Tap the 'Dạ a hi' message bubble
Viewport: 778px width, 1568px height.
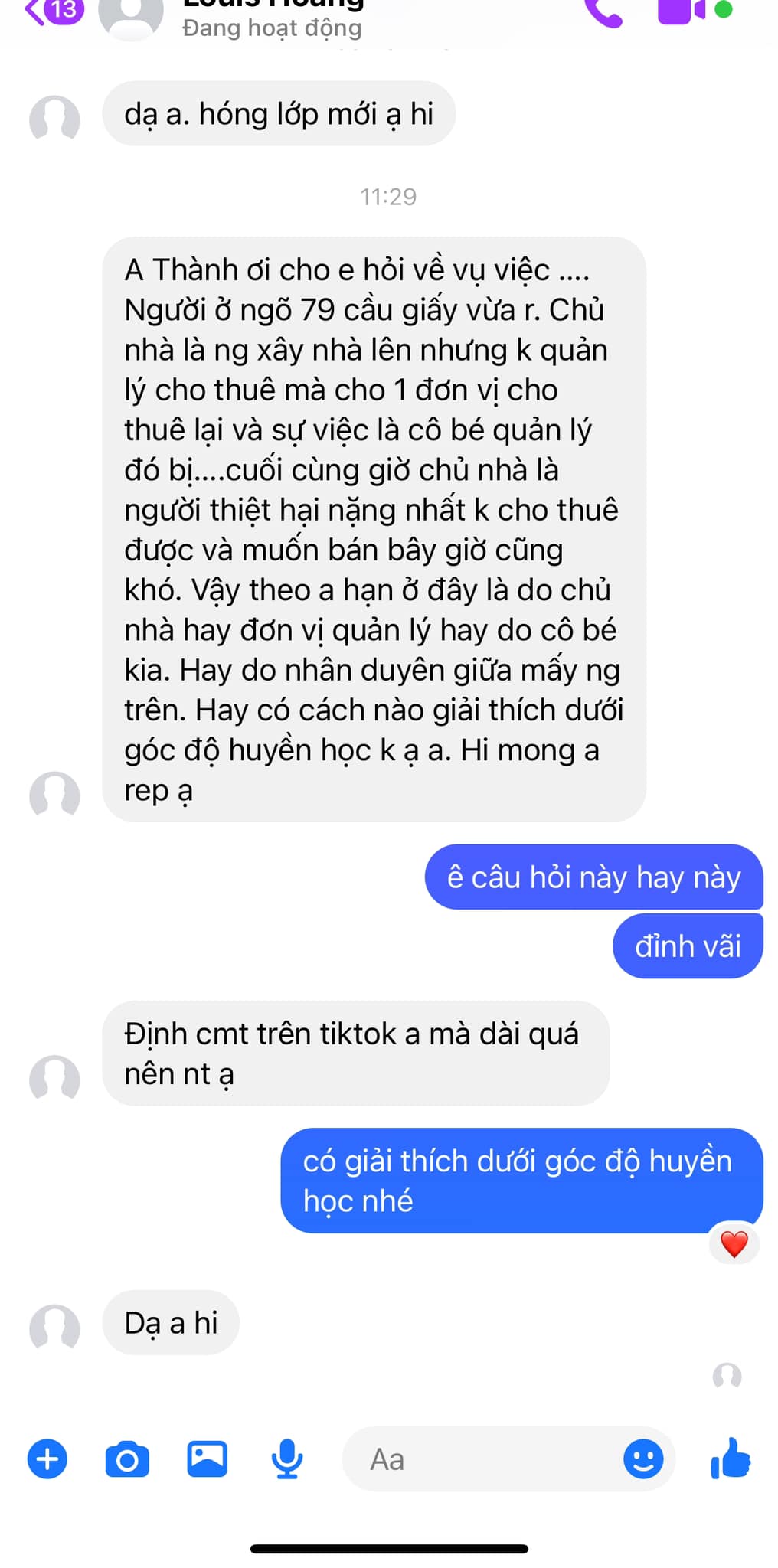coord(171,1323)
